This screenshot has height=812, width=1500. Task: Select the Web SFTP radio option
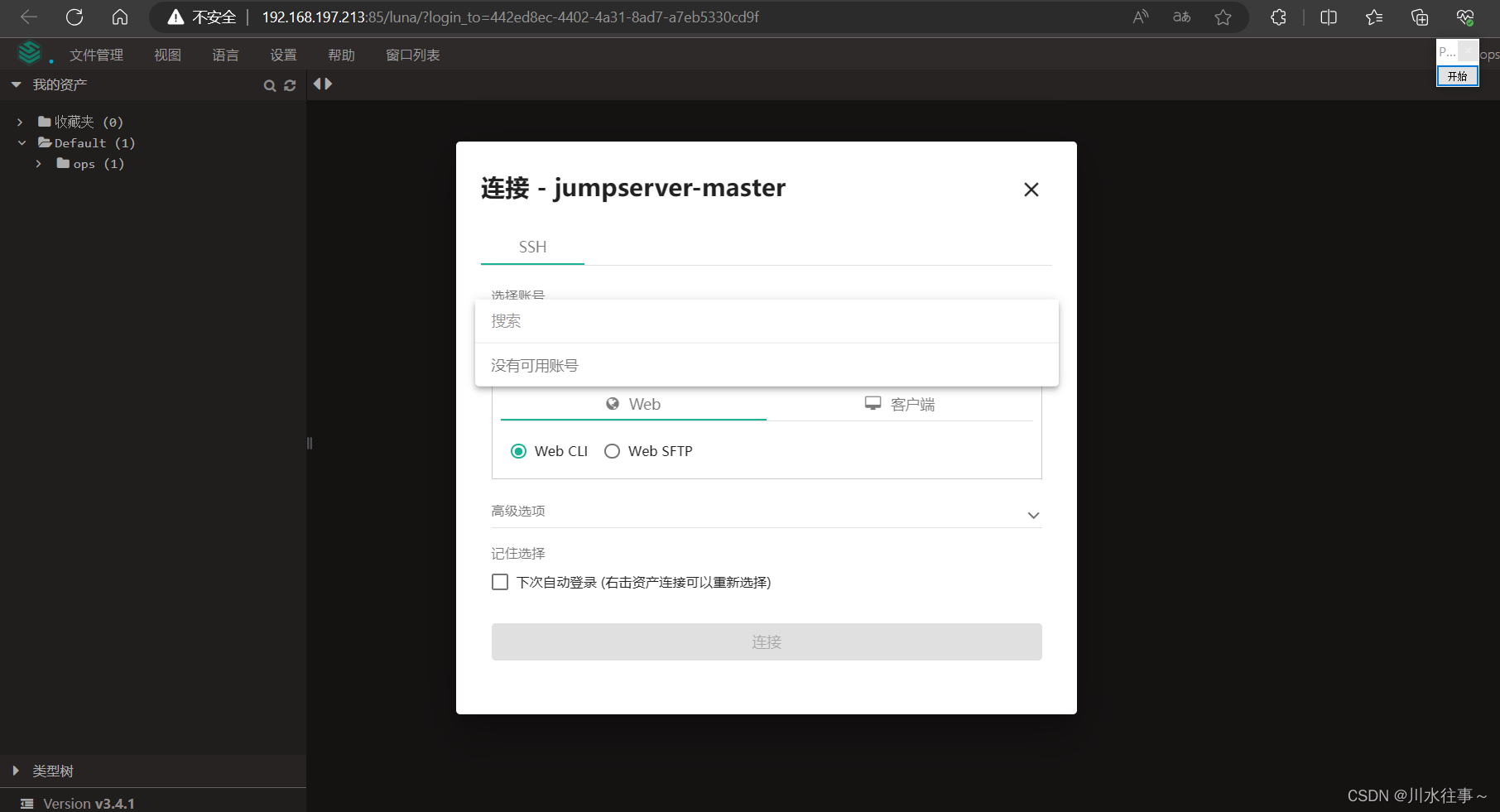tap(612, 451)
